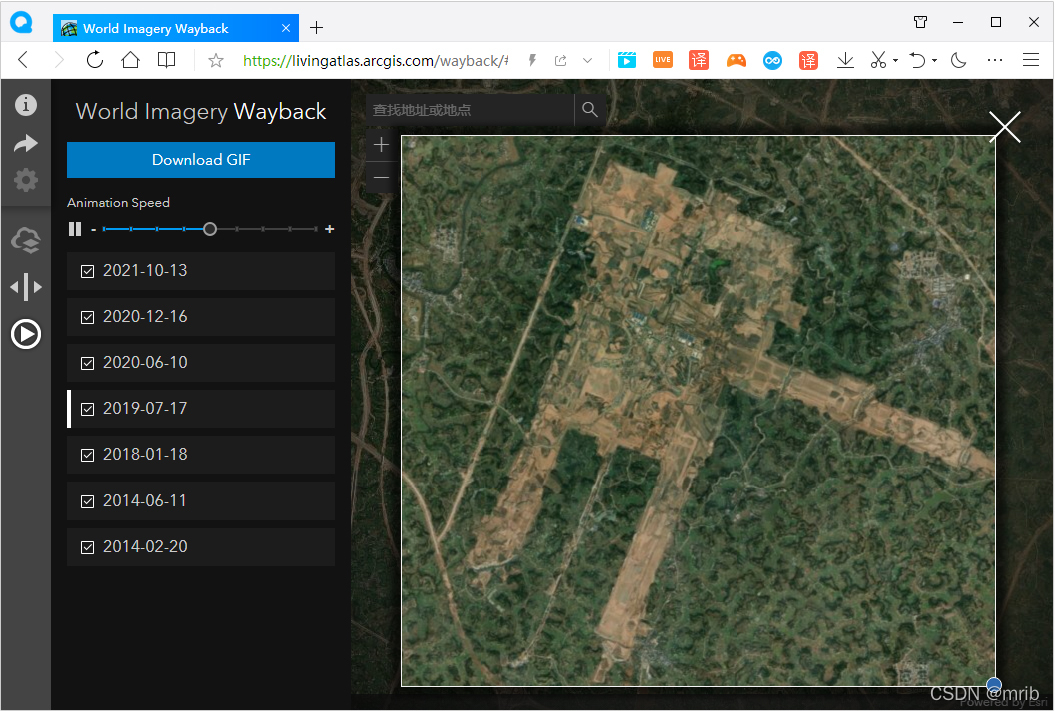The width and height of the screenshot is (1055, 711).
Task: Click the cloud layers save icon
Action: [x=26, y=240]
